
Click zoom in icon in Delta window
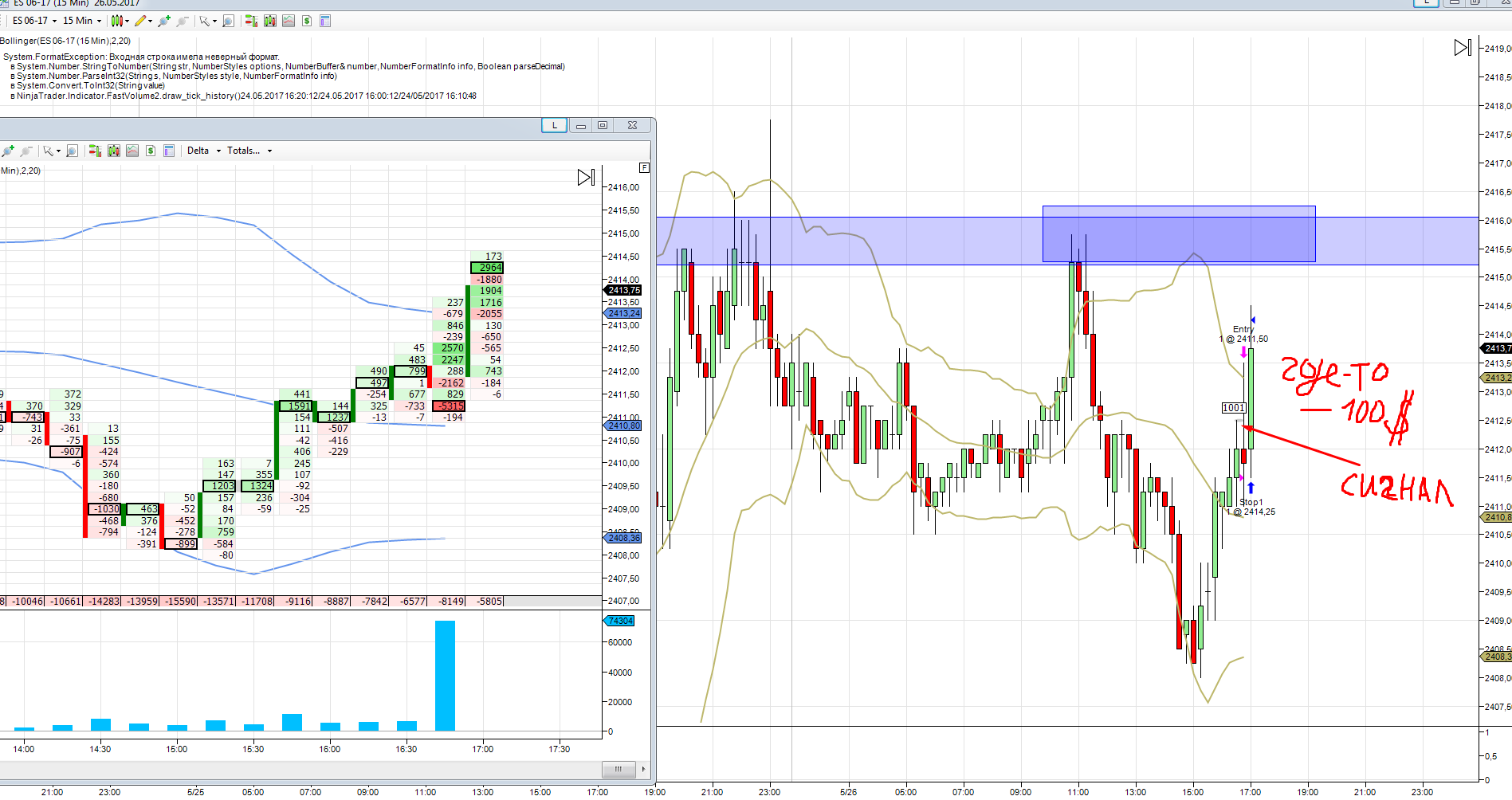point(8,151)
